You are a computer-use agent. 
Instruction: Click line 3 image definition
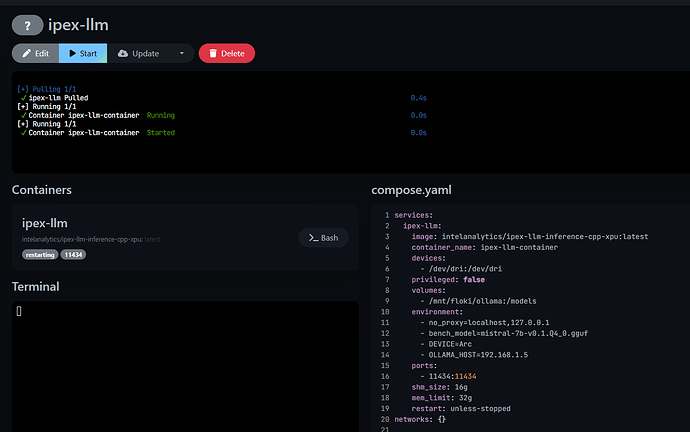tap(530, 237)
